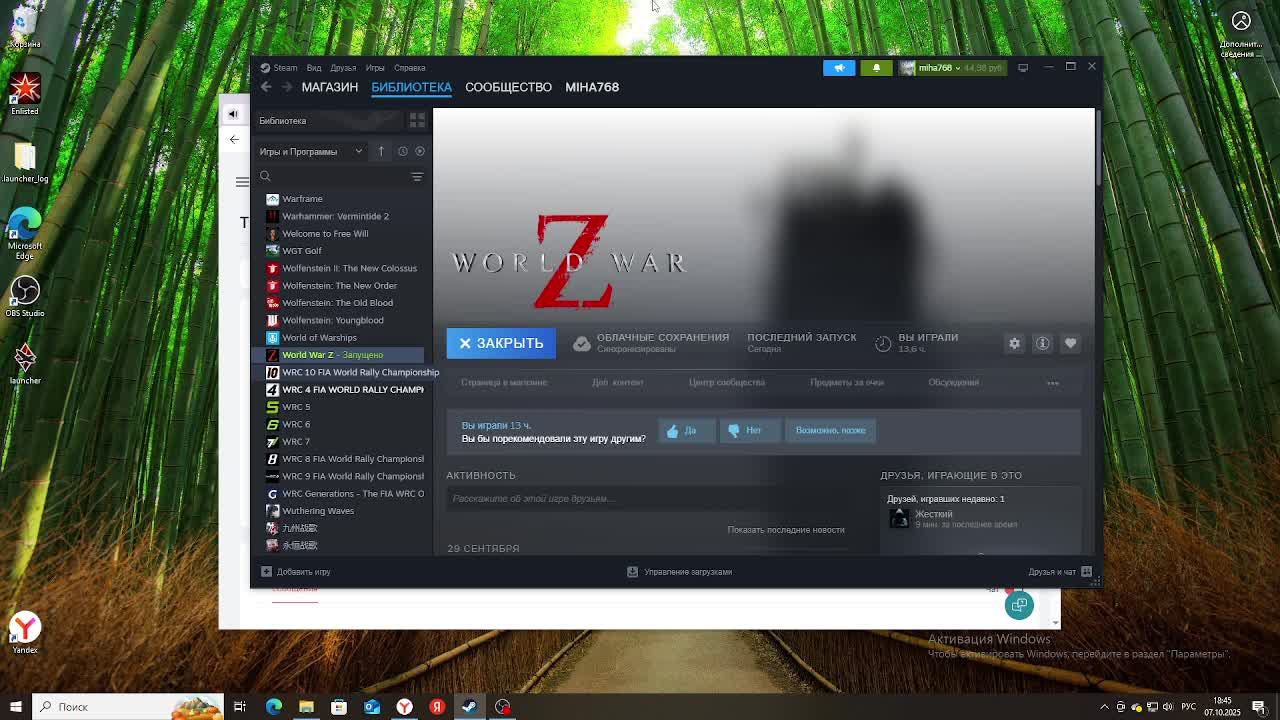
Task: Open Управление загрузками
Action: [680, 572]
